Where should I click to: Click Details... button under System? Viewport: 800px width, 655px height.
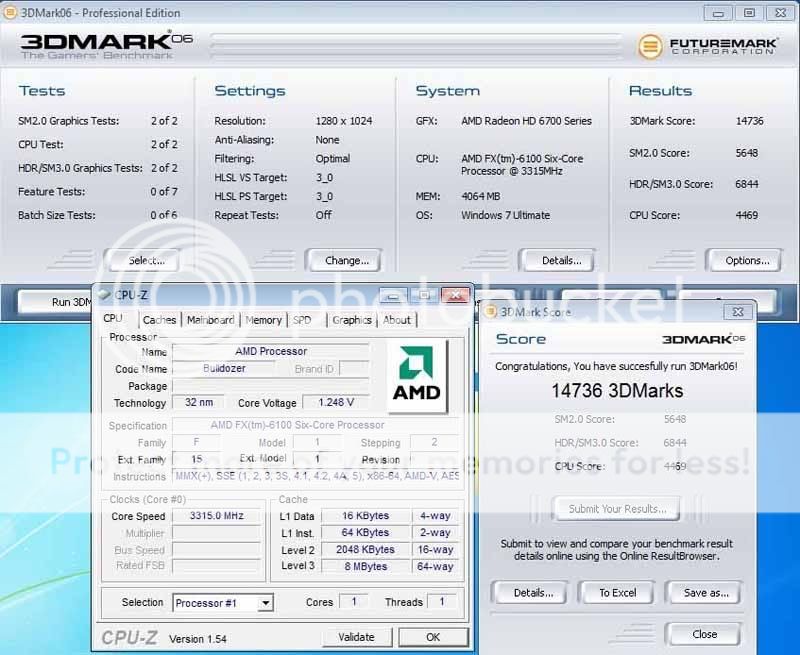[x=557, y=261]
